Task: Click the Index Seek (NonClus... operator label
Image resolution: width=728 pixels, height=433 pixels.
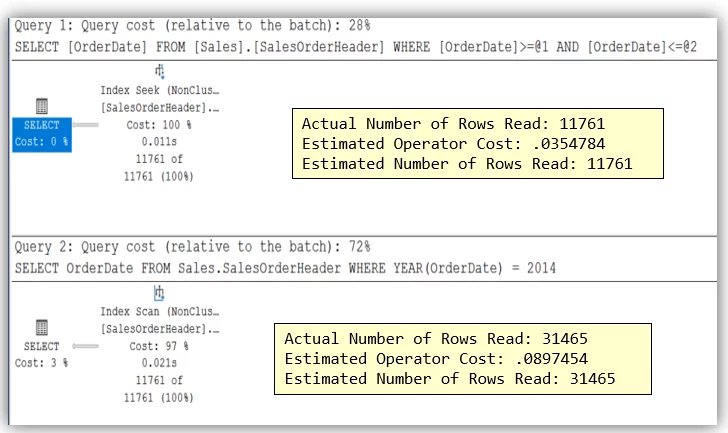Action: click(159, 90)
